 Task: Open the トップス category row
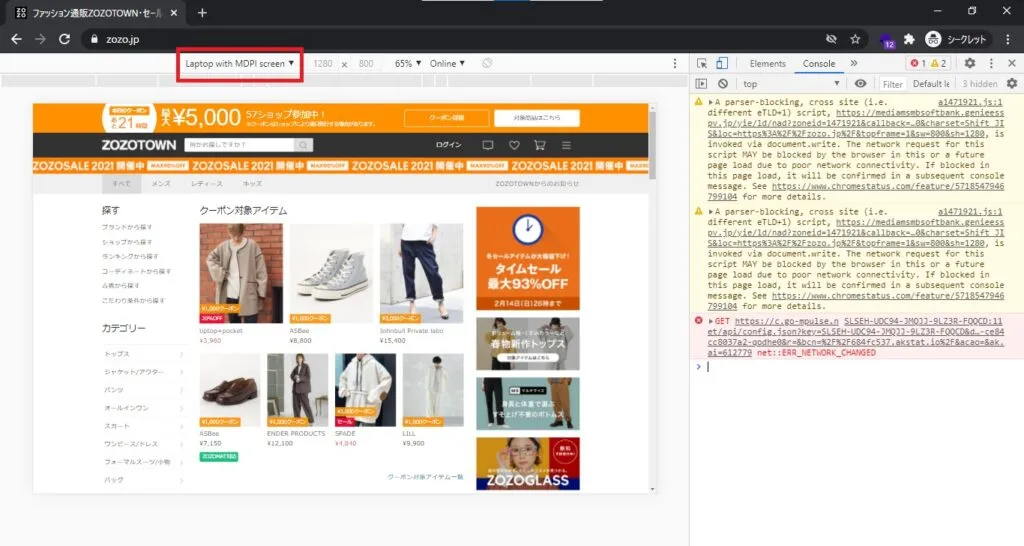tap(142, 354)
